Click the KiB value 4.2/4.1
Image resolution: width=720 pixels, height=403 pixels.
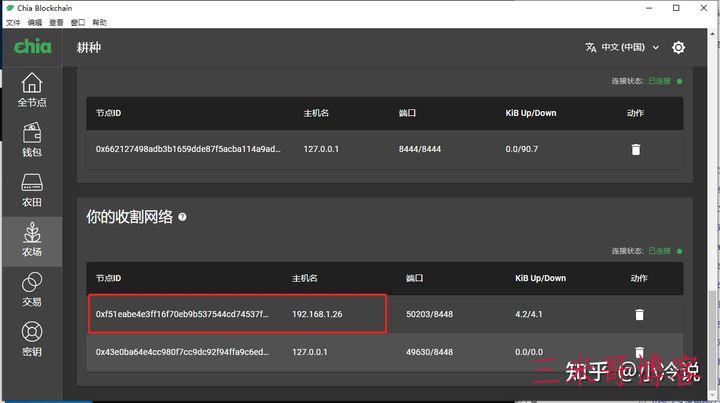tap(529, 314)
